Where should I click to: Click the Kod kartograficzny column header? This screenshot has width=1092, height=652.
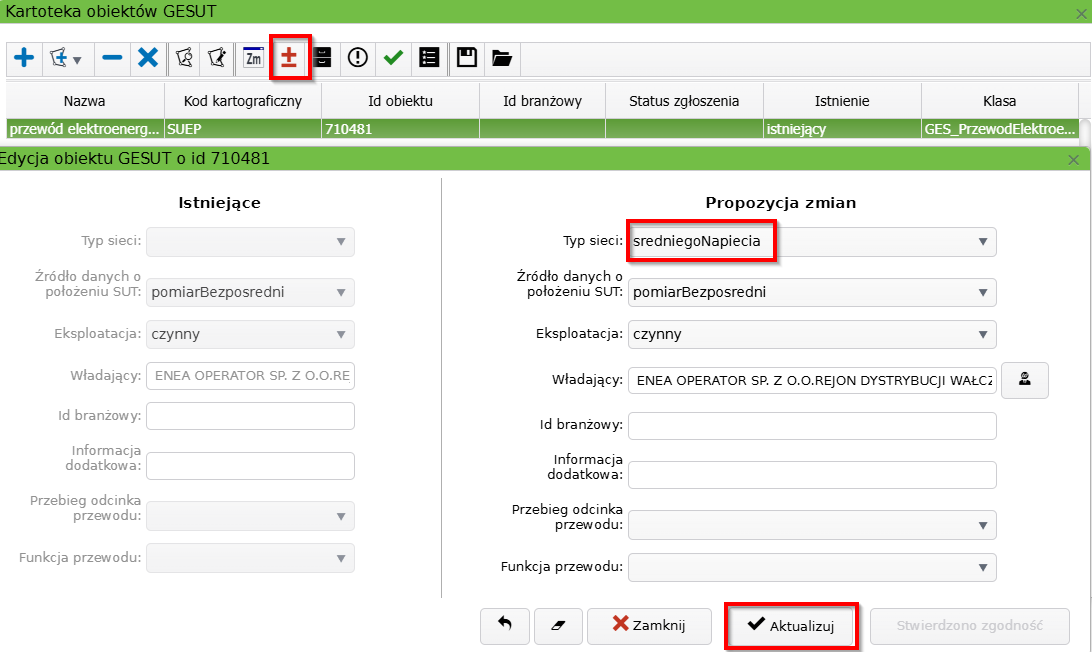click(242, 101)
